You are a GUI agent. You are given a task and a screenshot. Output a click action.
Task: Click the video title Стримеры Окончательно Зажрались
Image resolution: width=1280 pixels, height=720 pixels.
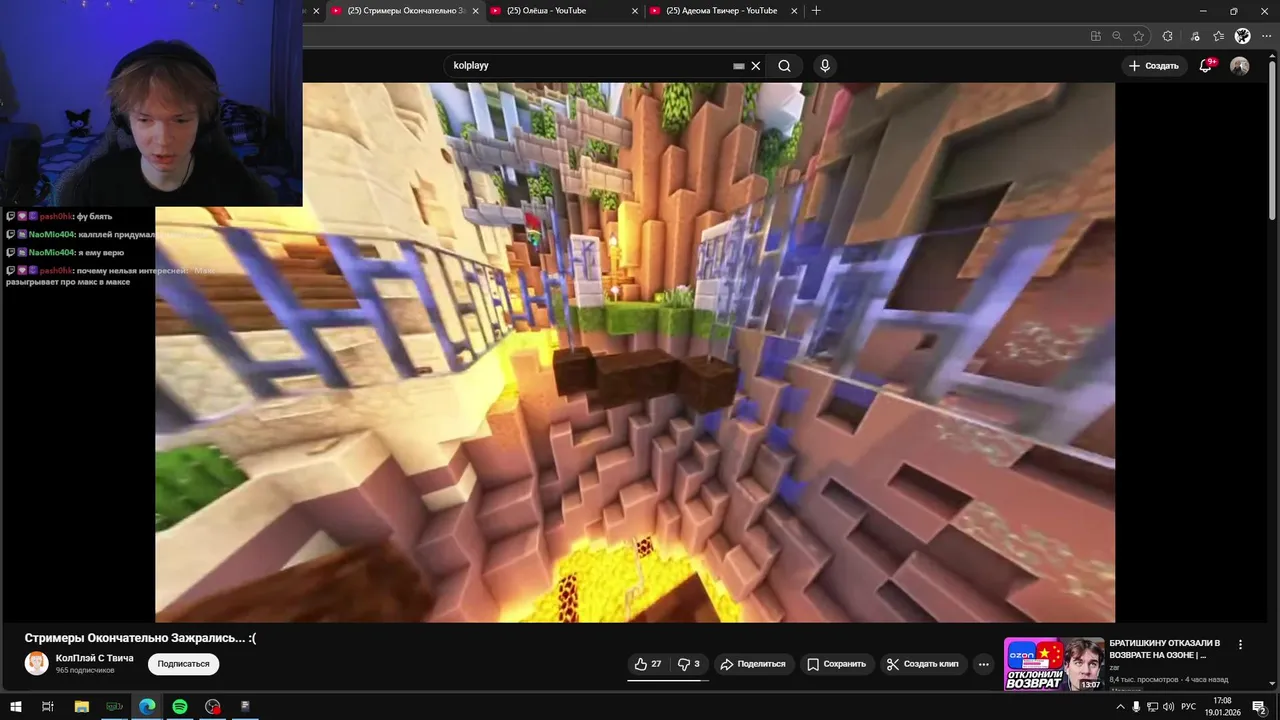(141, 638)
